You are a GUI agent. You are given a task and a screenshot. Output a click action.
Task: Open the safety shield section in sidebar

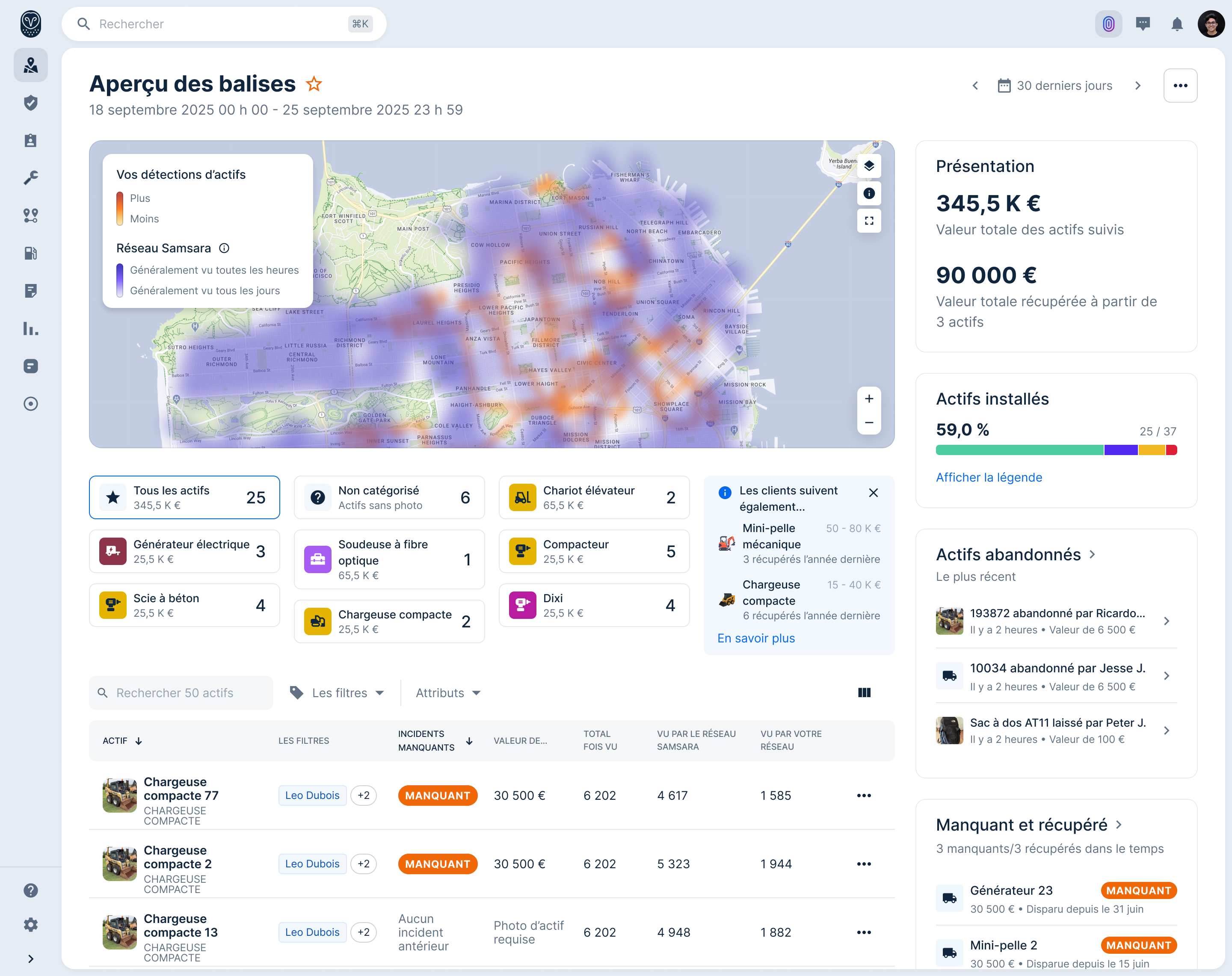(30, 103)
